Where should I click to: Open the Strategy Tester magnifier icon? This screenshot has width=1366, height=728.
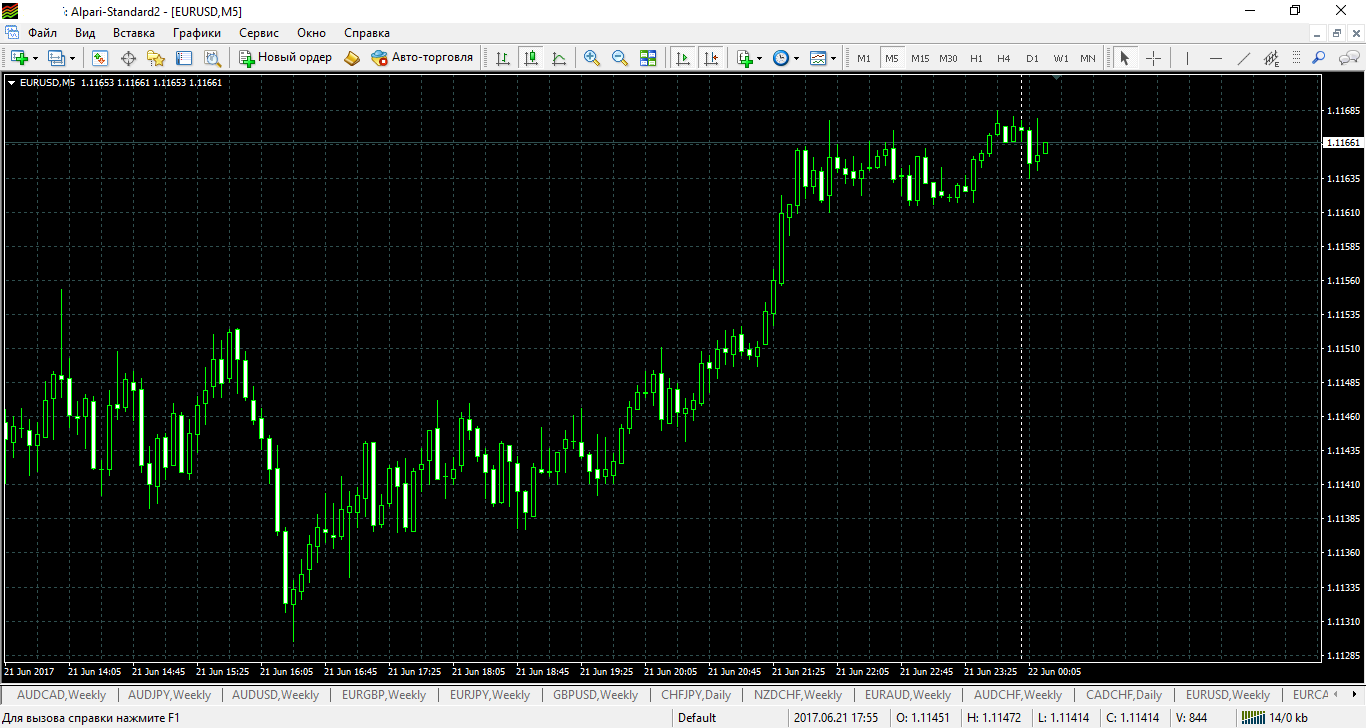click(213, 58)
